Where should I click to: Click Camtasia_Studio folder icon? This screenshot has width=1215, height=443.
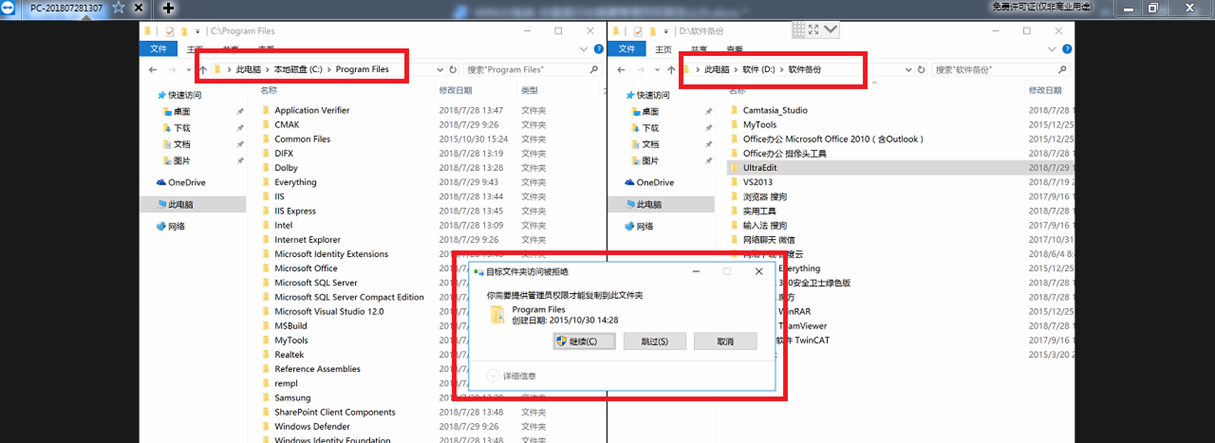[734, 110]
